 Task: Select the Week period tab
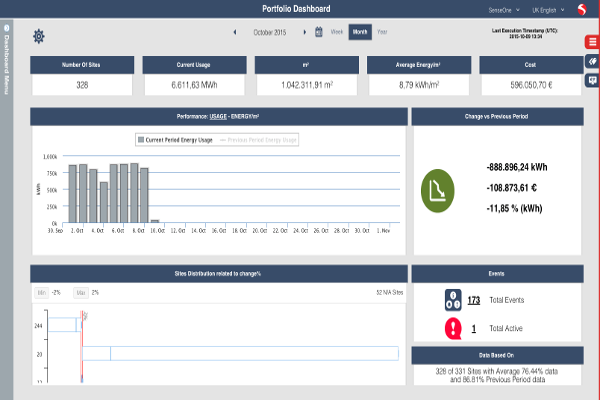click(337, 32)
